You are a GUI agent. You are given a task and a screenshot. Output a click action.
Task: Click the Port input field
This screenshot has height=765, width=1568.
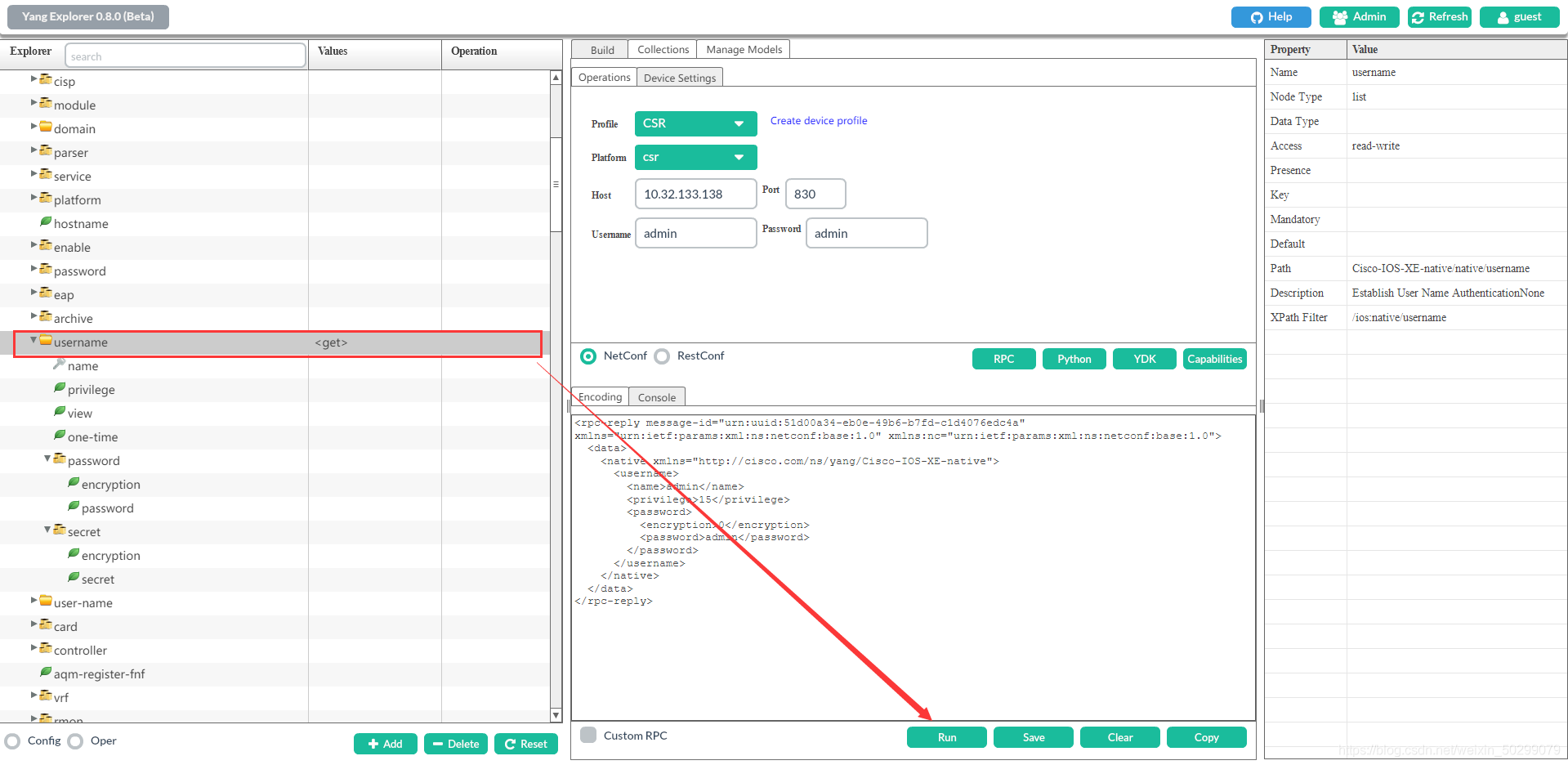815,194
